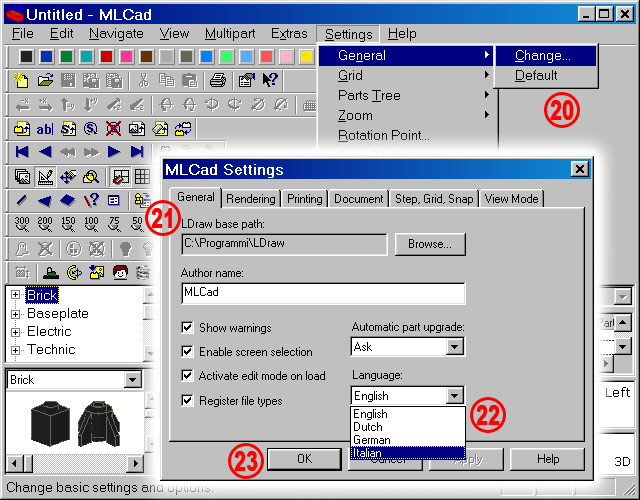Click the parts preview scroll-right arrow
The image size is (640, 500).
tap(135, 464)
